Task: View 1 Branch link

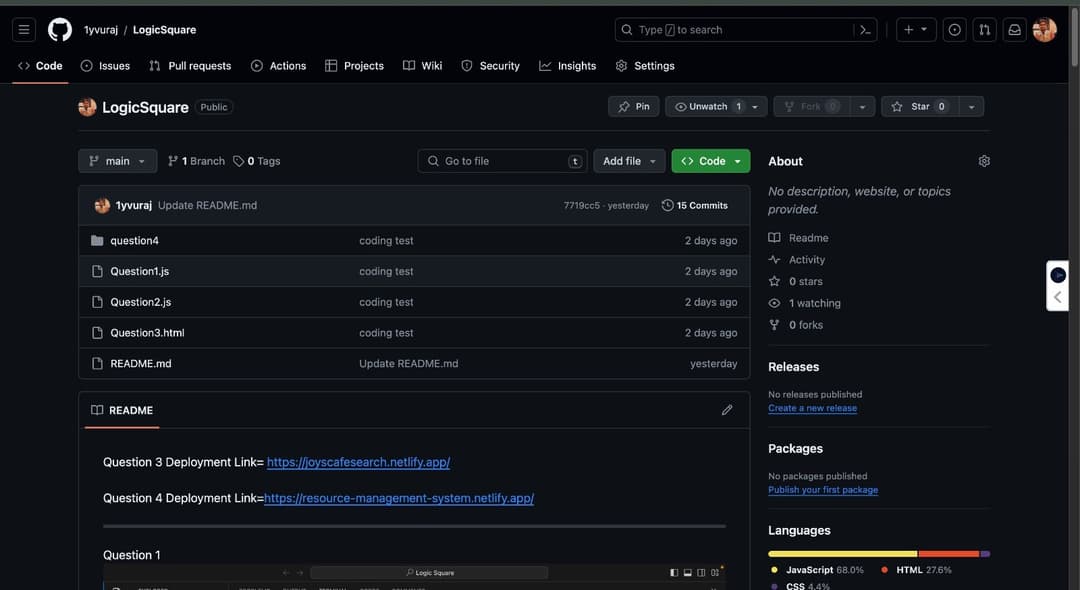Action: 196,161
